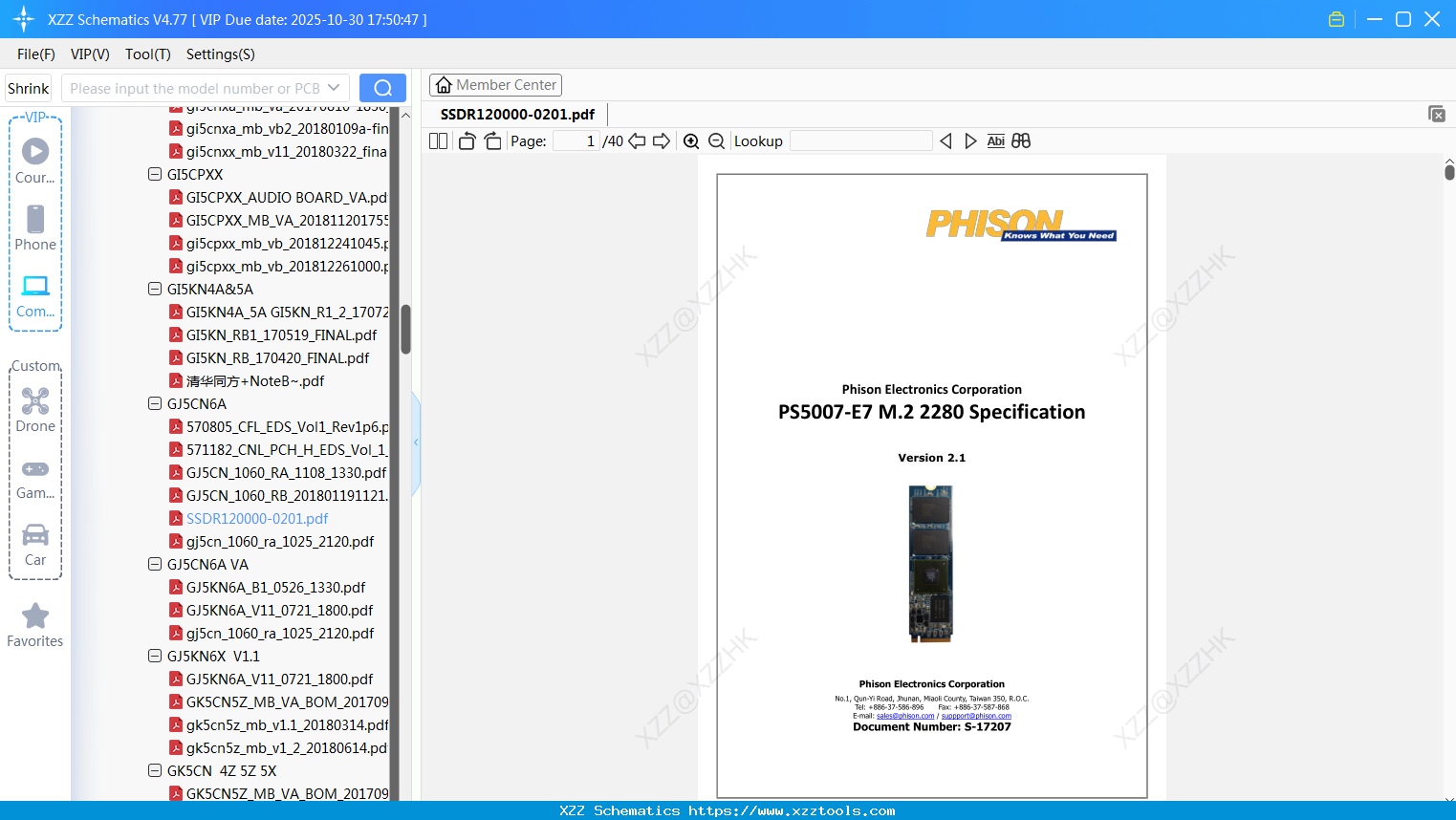Find previous lookup result
This screenshot has width=1456, height=820.
(945, 141)
